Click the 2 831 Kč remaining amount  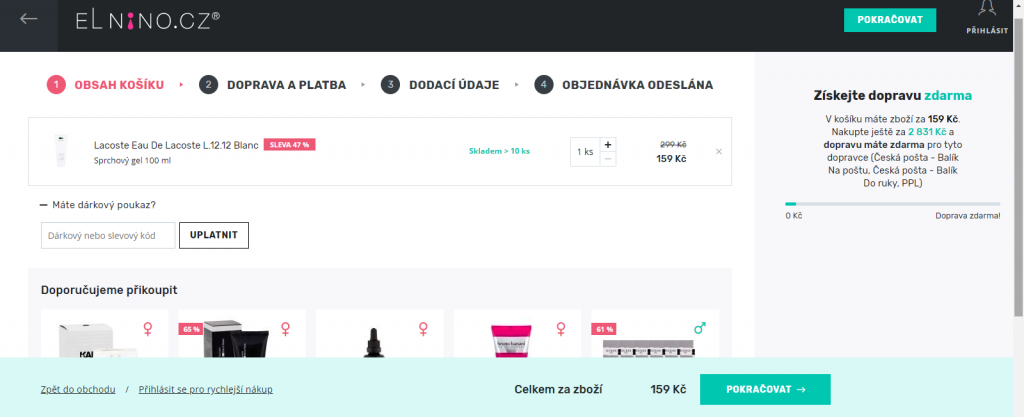(x=927, y=132)
